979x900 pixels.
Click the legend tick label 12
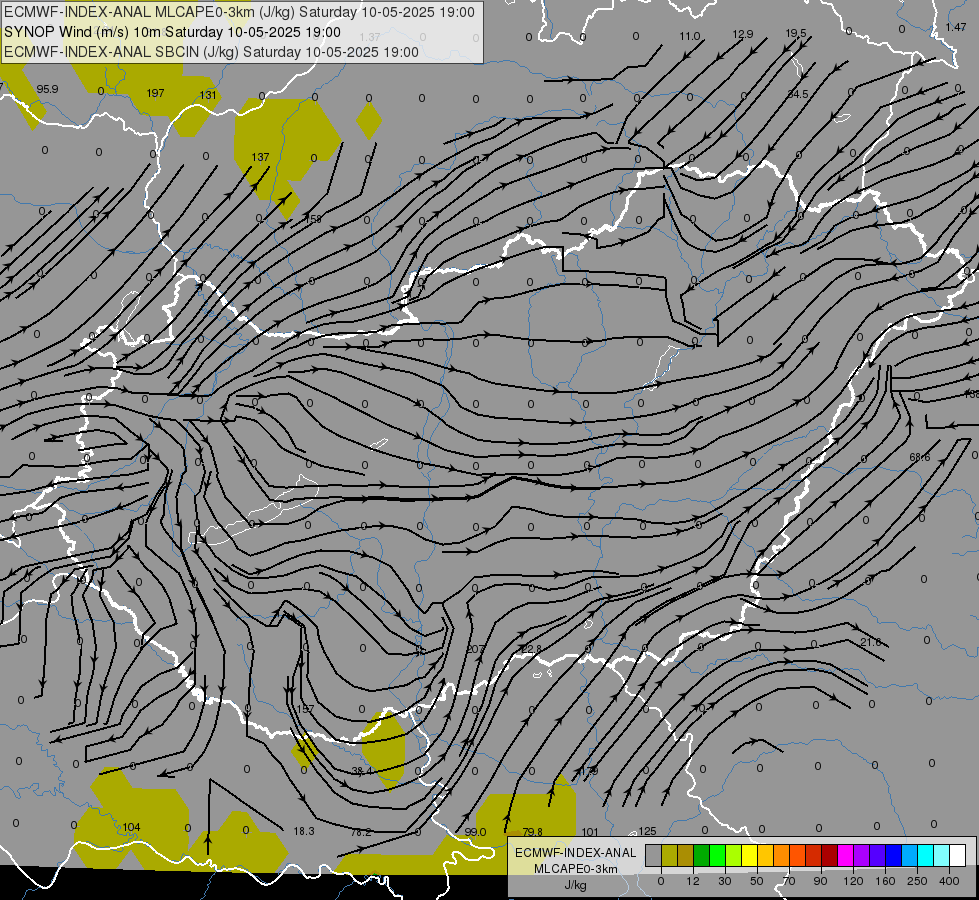692,881
